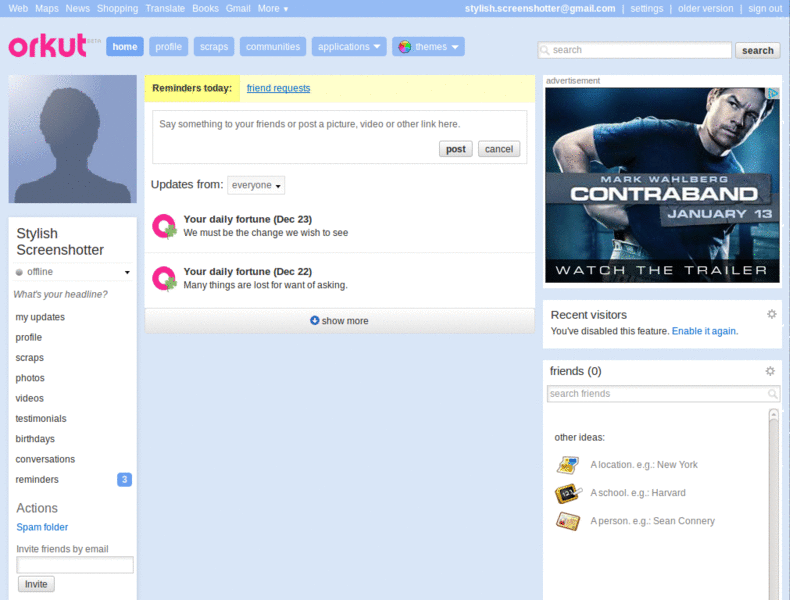Open settings link in top bar

(647, 9)
